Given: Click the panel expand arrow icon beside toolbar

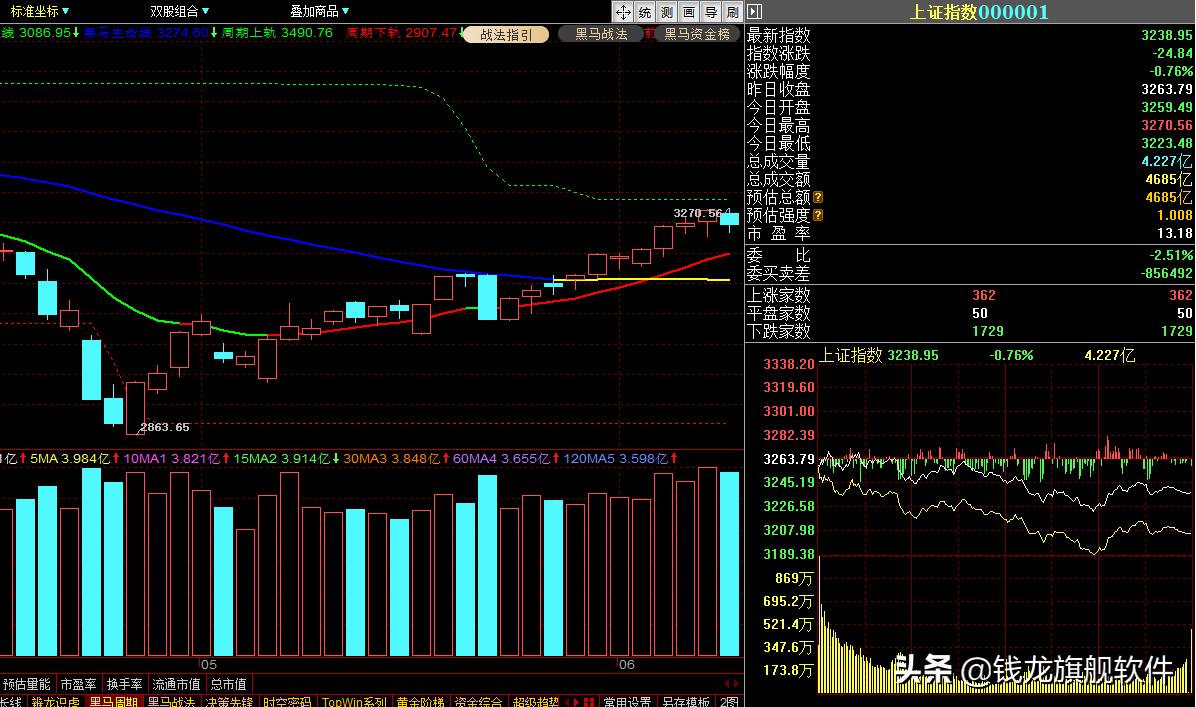Looking at the screenshot, I should [x=752, y=12].
